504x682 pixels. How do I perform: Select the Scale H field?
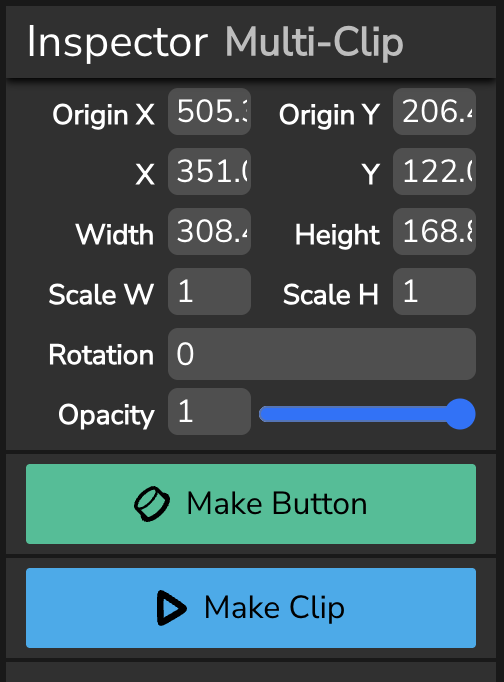pyautogui.click(x=434, y=291)
